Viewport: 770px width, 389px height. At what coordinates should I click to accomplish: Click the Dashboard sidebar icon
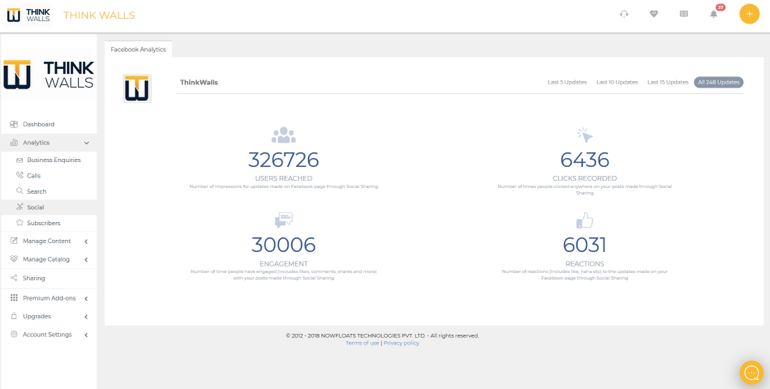click(14, 124)
